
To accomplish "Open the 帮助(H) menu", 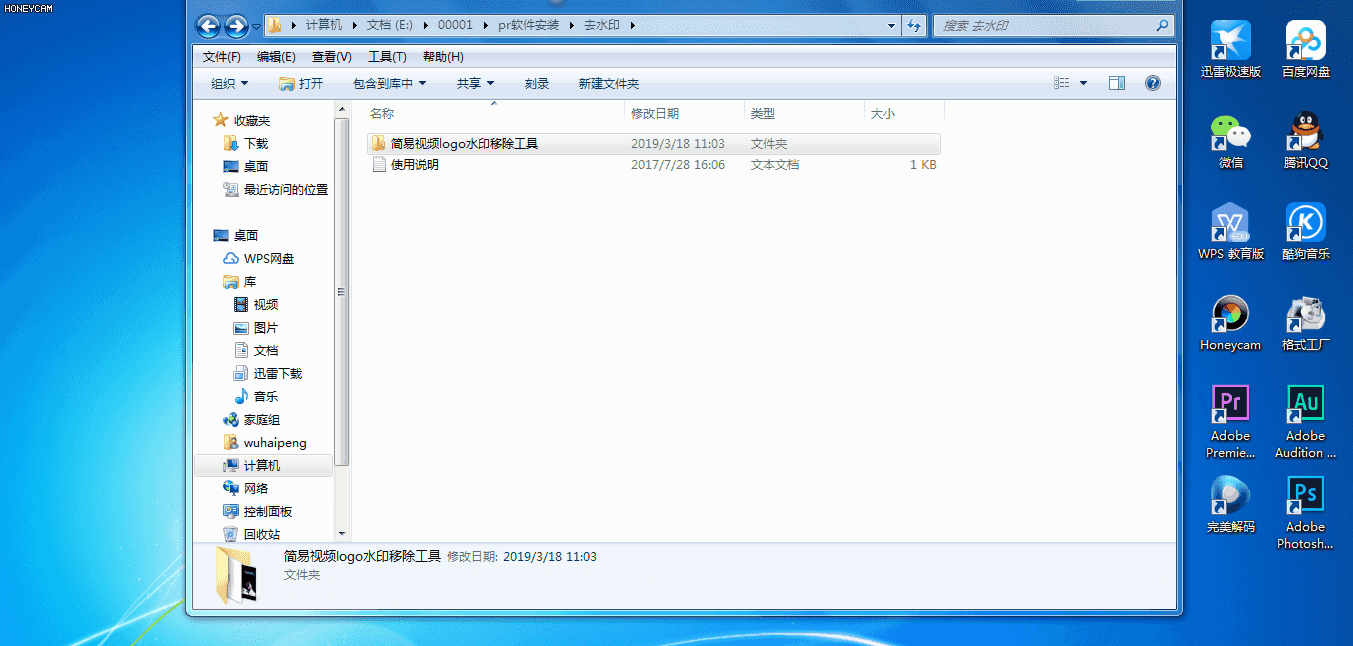I will [443, 57].
